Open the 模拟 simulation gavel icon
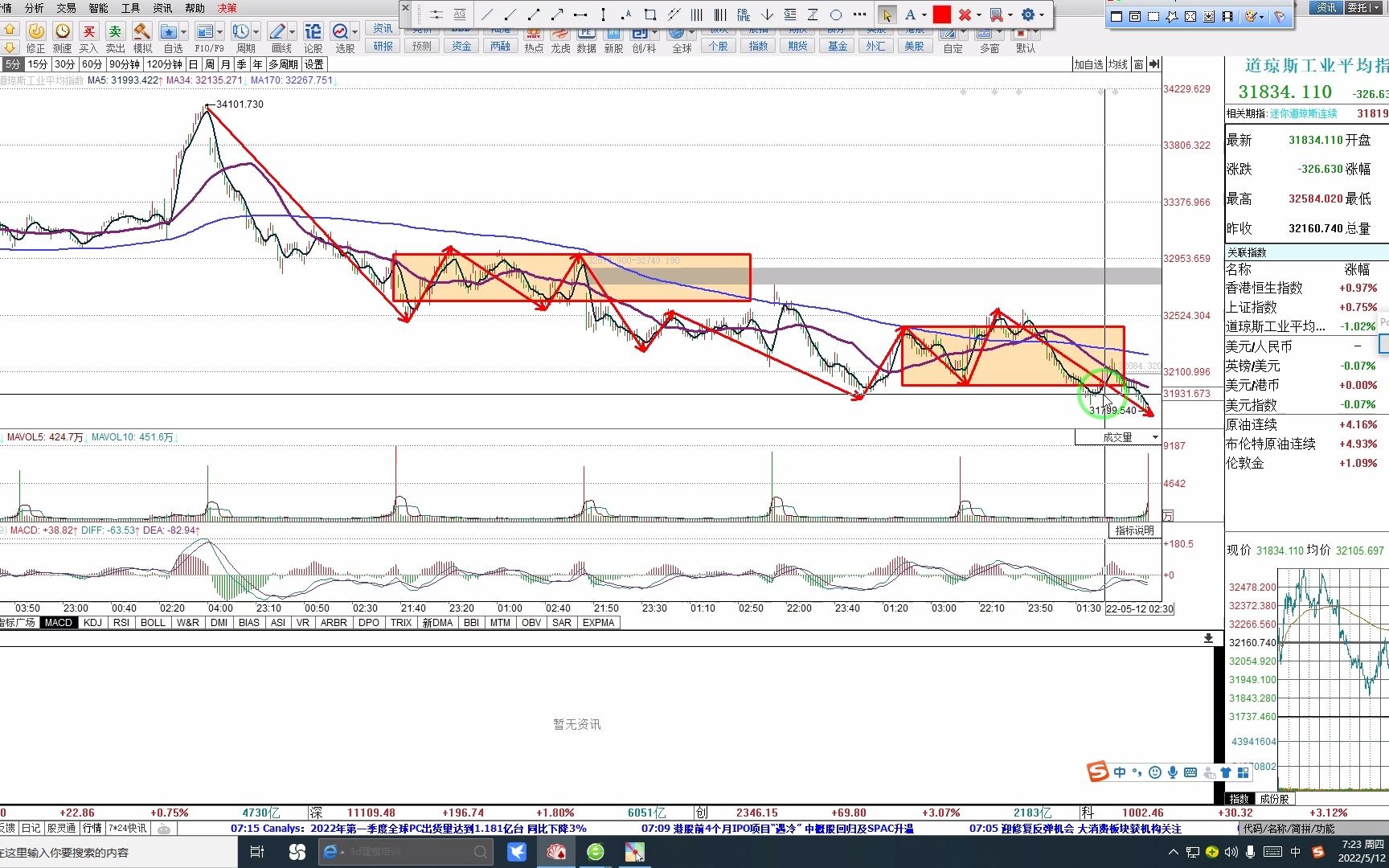 click(141, 31)
